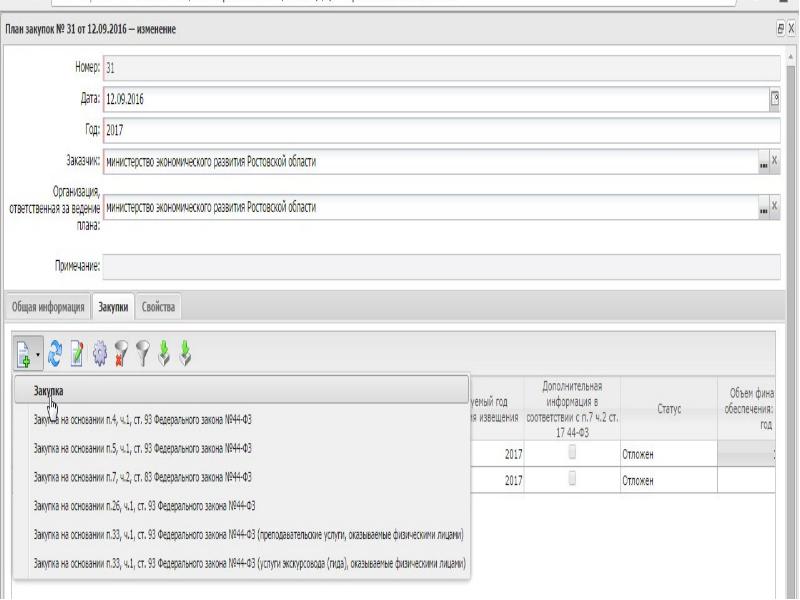Close the План закупок window
Viewport: 800px width, 600px height.
791,29
